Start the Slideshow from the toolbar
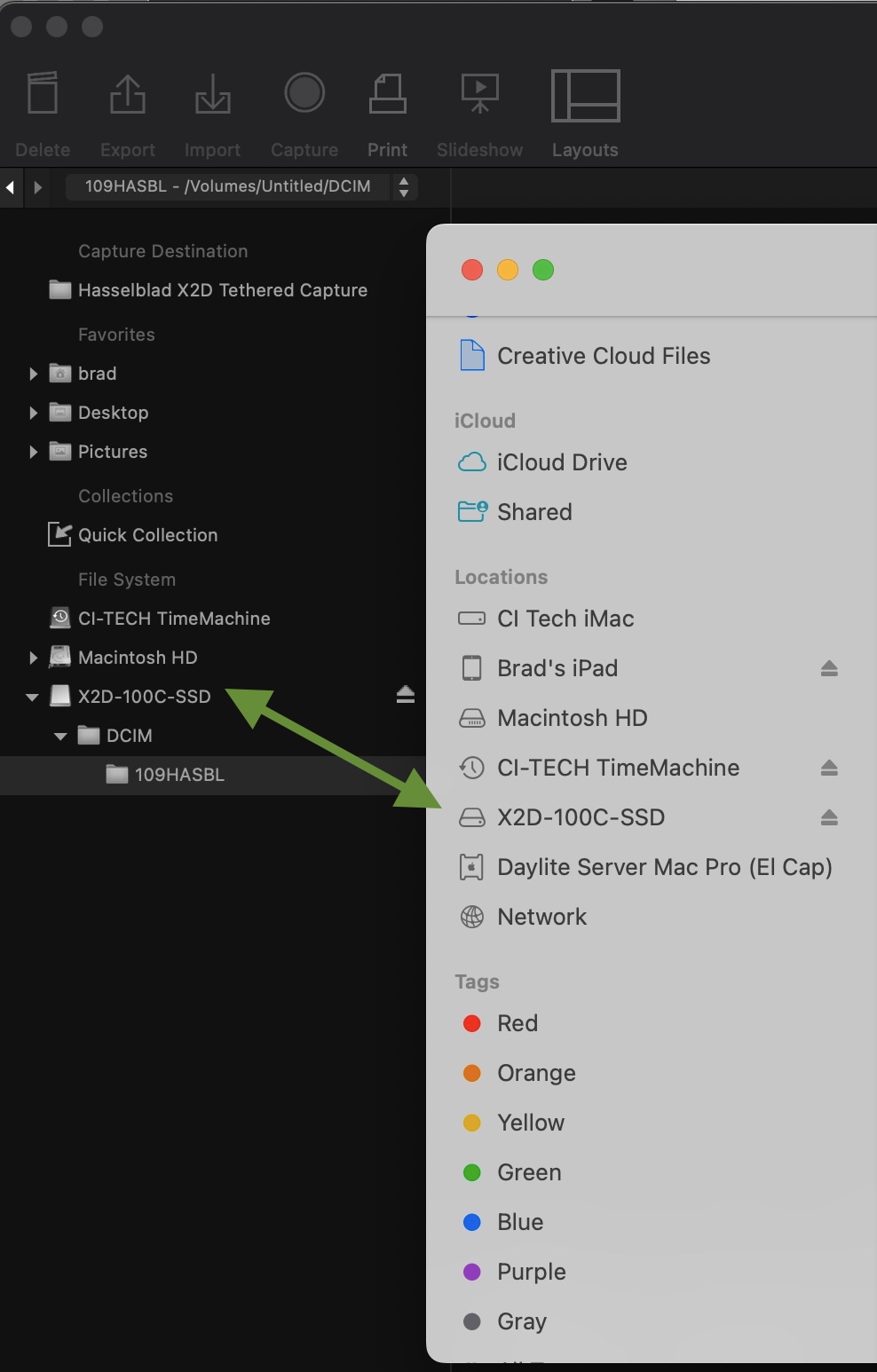 (479, 93)
